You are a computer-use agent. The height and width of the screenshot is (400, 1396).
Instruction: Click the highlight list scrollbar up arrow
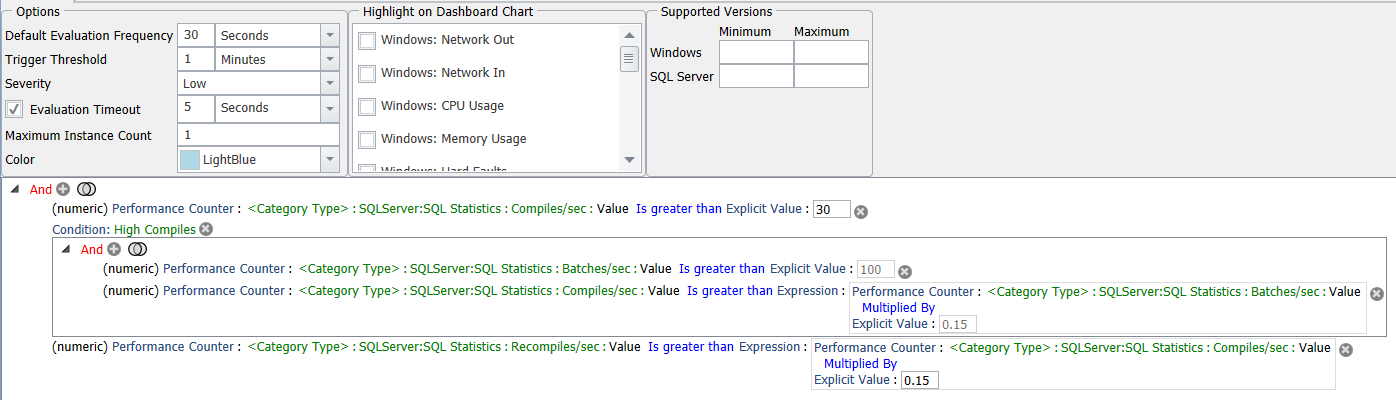tap(629, 36)
